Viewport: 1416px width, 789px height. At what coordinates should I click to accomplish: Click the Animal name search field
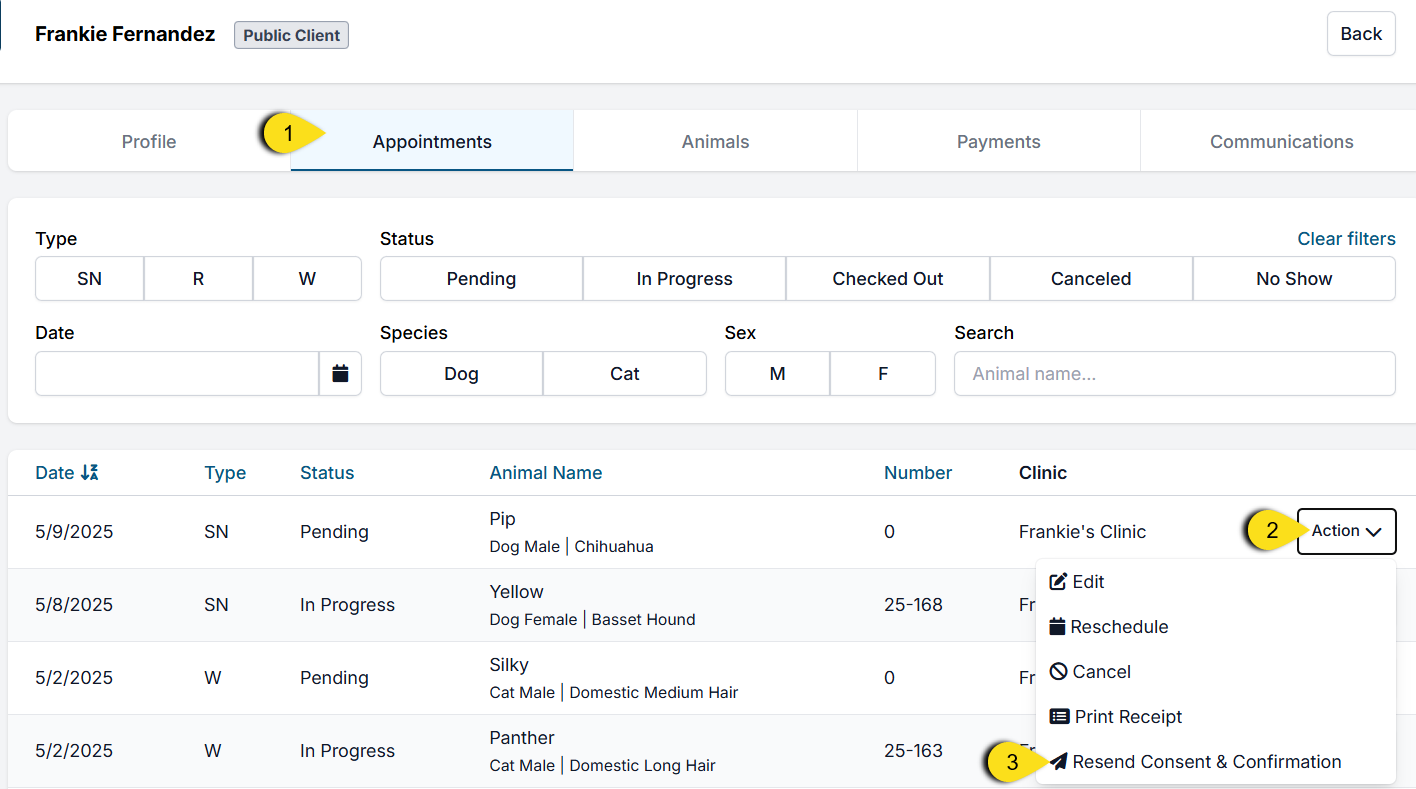1174,374
